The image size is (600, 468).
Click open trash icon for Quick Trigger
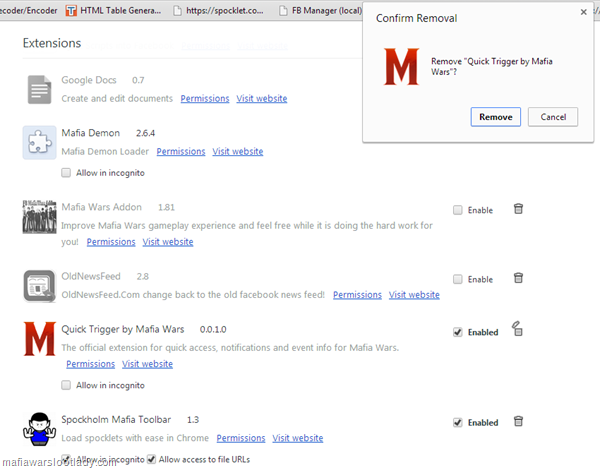(x=517, y=329)
